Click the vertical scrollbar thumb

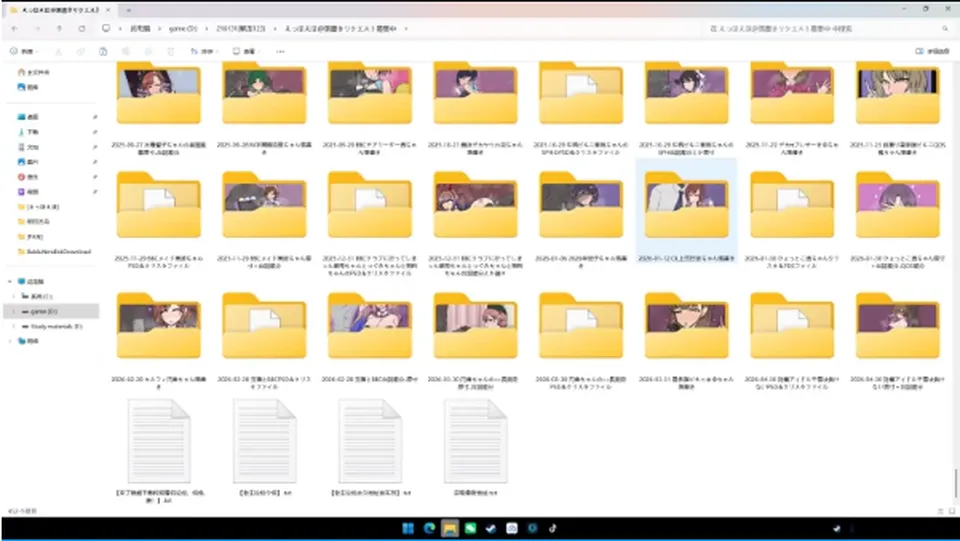pos(956,483)
